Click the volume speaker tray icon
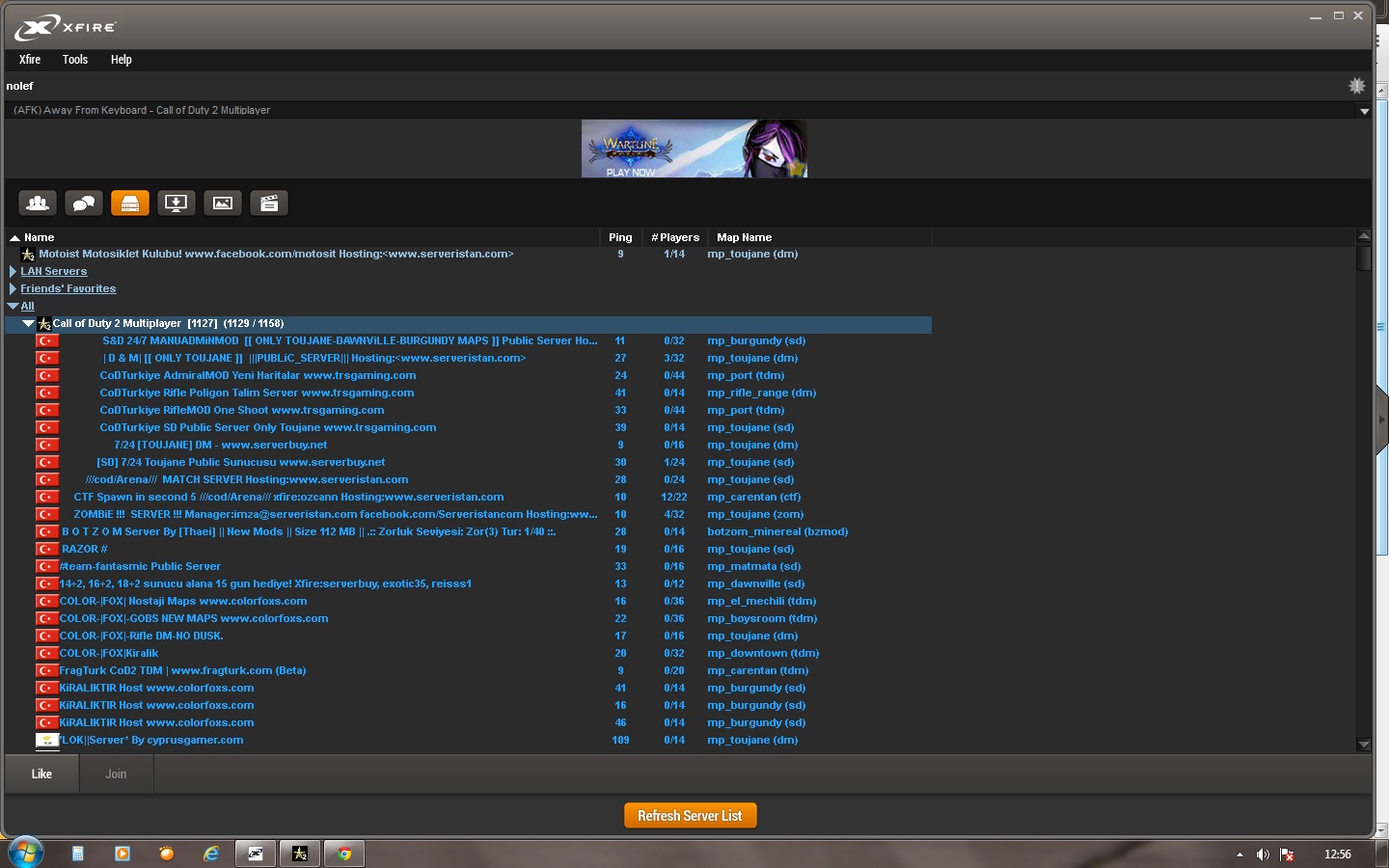Screen dimensions: 1389x868 pyautogui.click(x=1263, y=854)
